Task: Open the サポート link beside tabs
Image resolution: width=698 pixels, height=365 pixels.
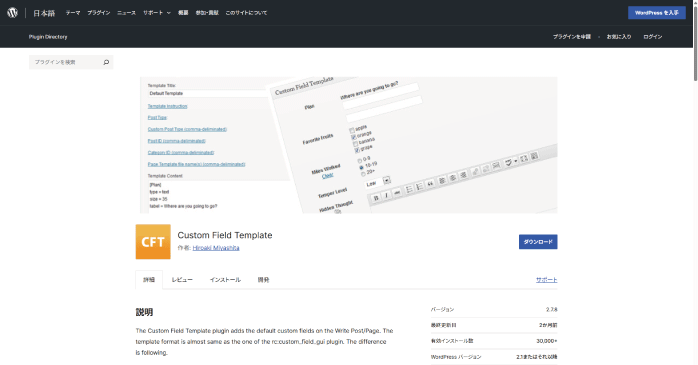Action: coord(546,280)
